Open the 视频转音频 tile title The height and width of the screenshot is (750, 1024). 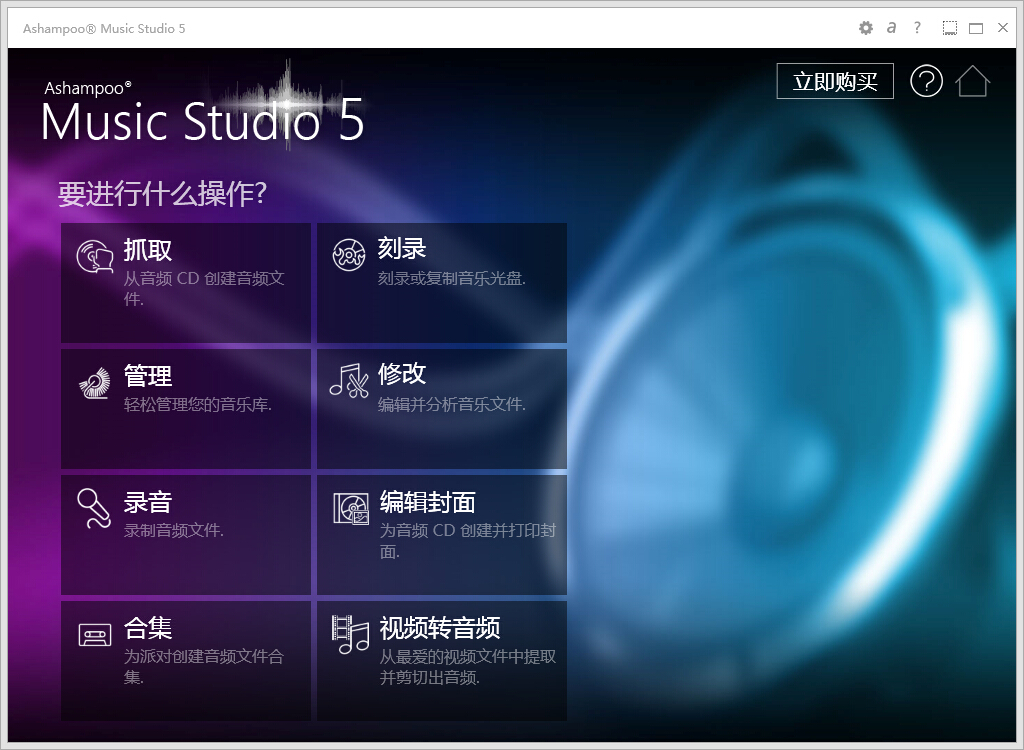point(440,628)
